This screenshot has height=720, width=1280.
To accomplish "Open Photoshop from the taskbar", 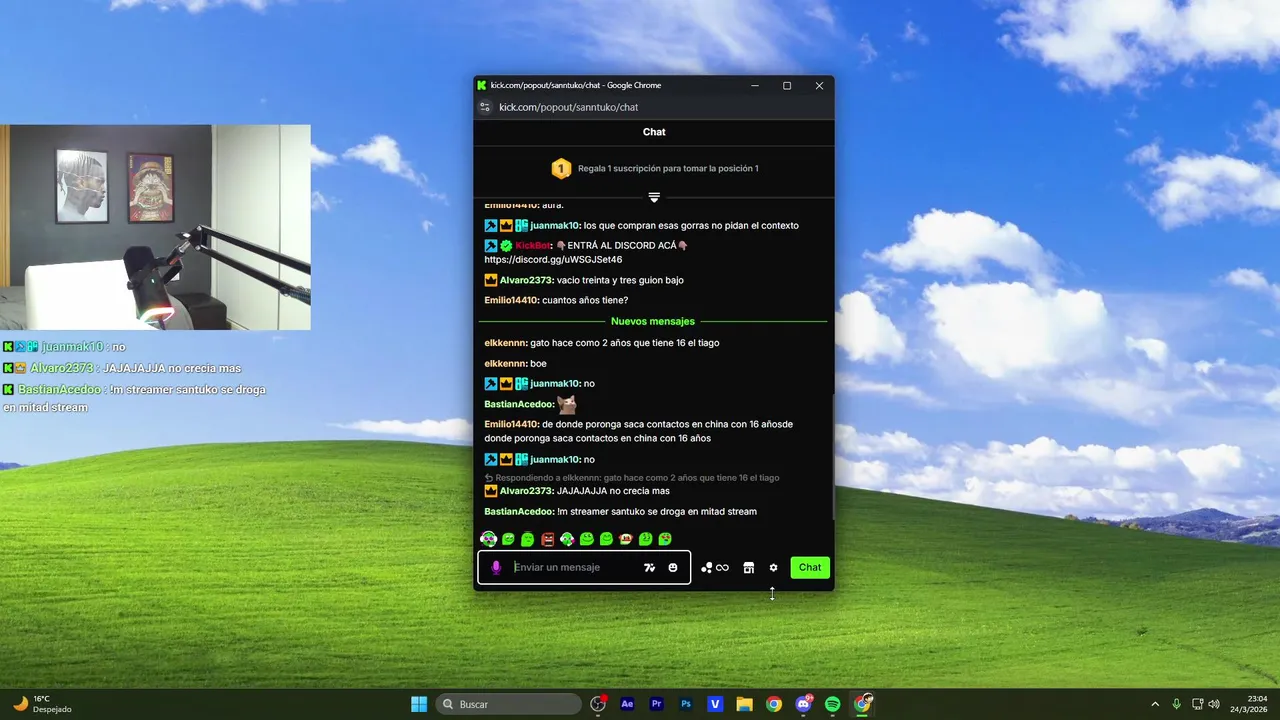I will point(686,704).
